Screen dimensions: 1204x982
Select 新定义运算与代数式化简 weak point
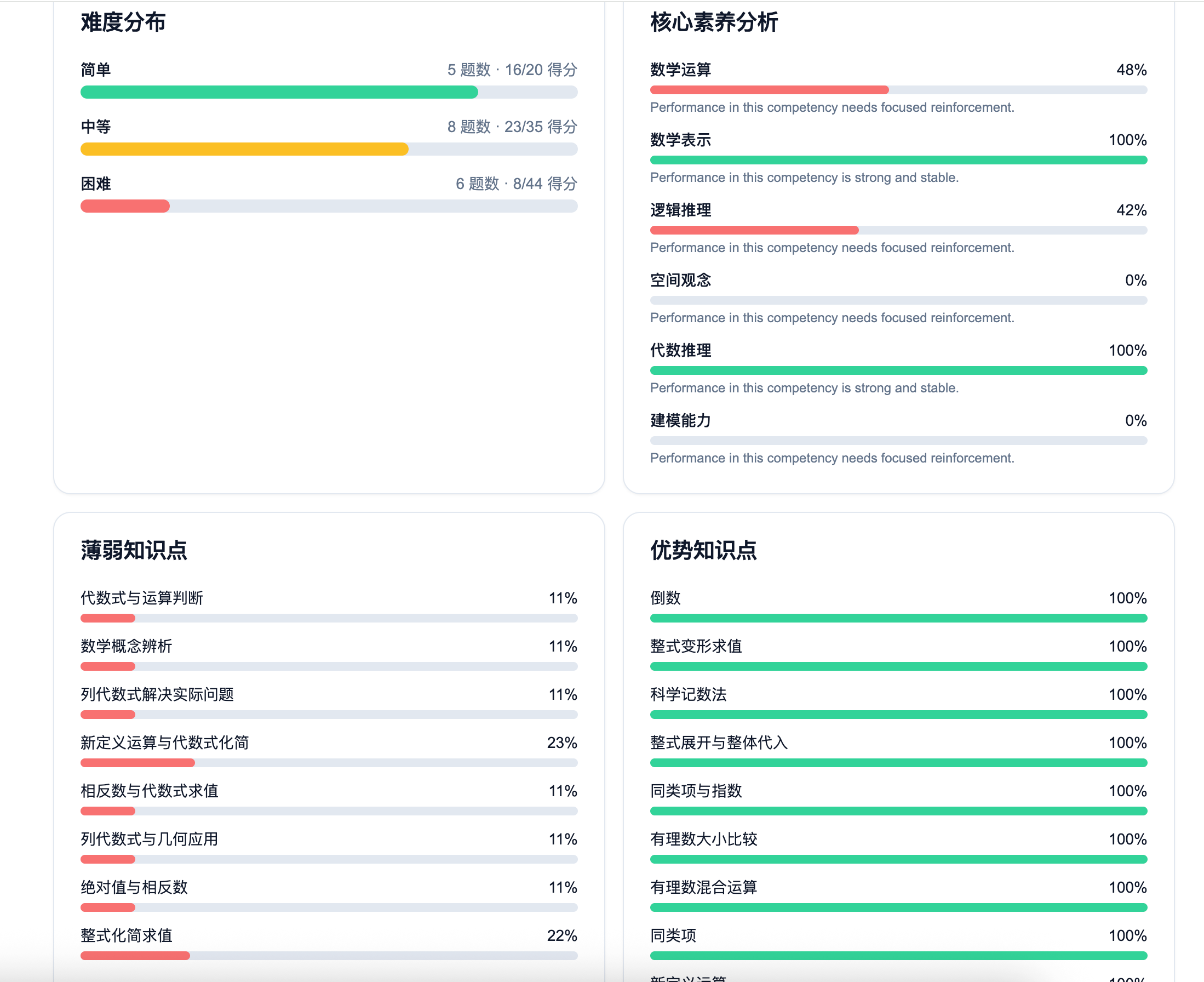coord(164,742)
